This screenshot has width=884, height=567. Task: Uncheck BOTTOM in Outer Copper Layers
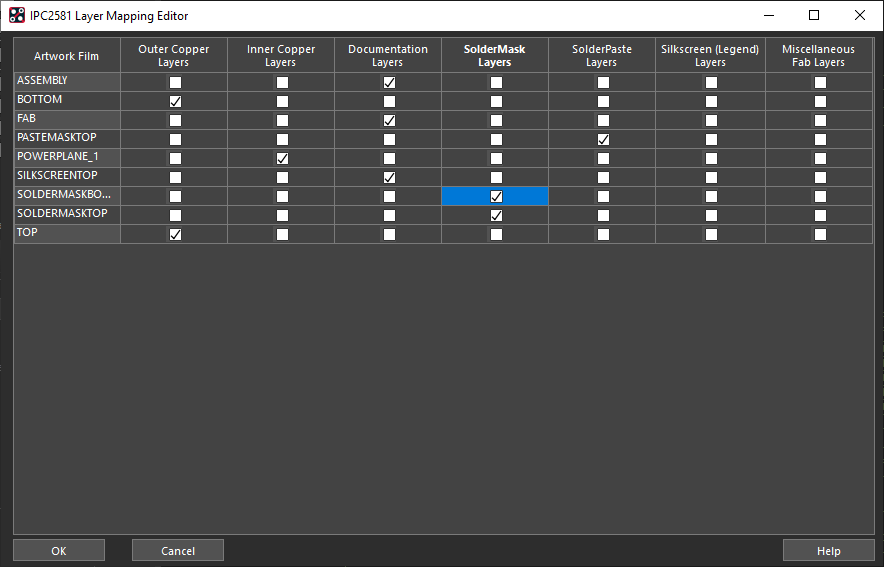pos(175,101)
